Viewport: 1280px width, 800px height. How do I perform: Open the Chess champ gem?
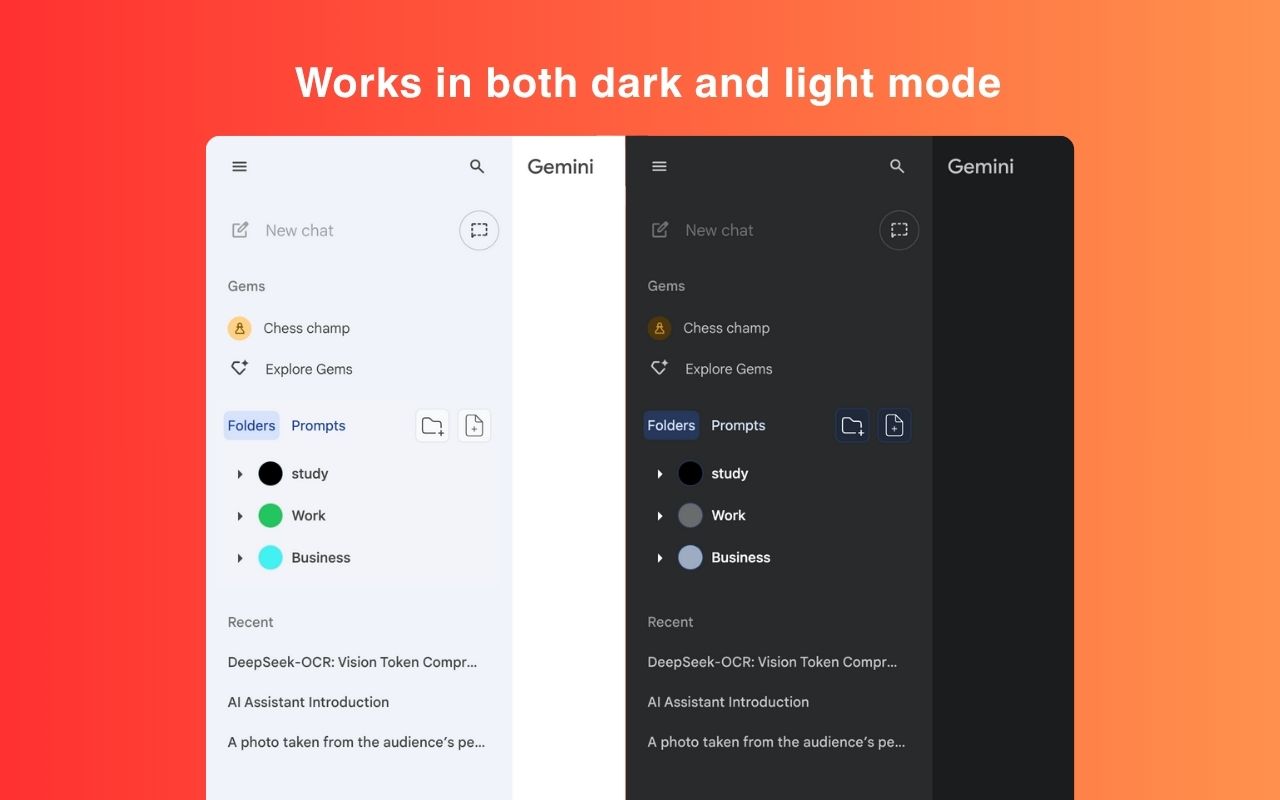point(306,328)
